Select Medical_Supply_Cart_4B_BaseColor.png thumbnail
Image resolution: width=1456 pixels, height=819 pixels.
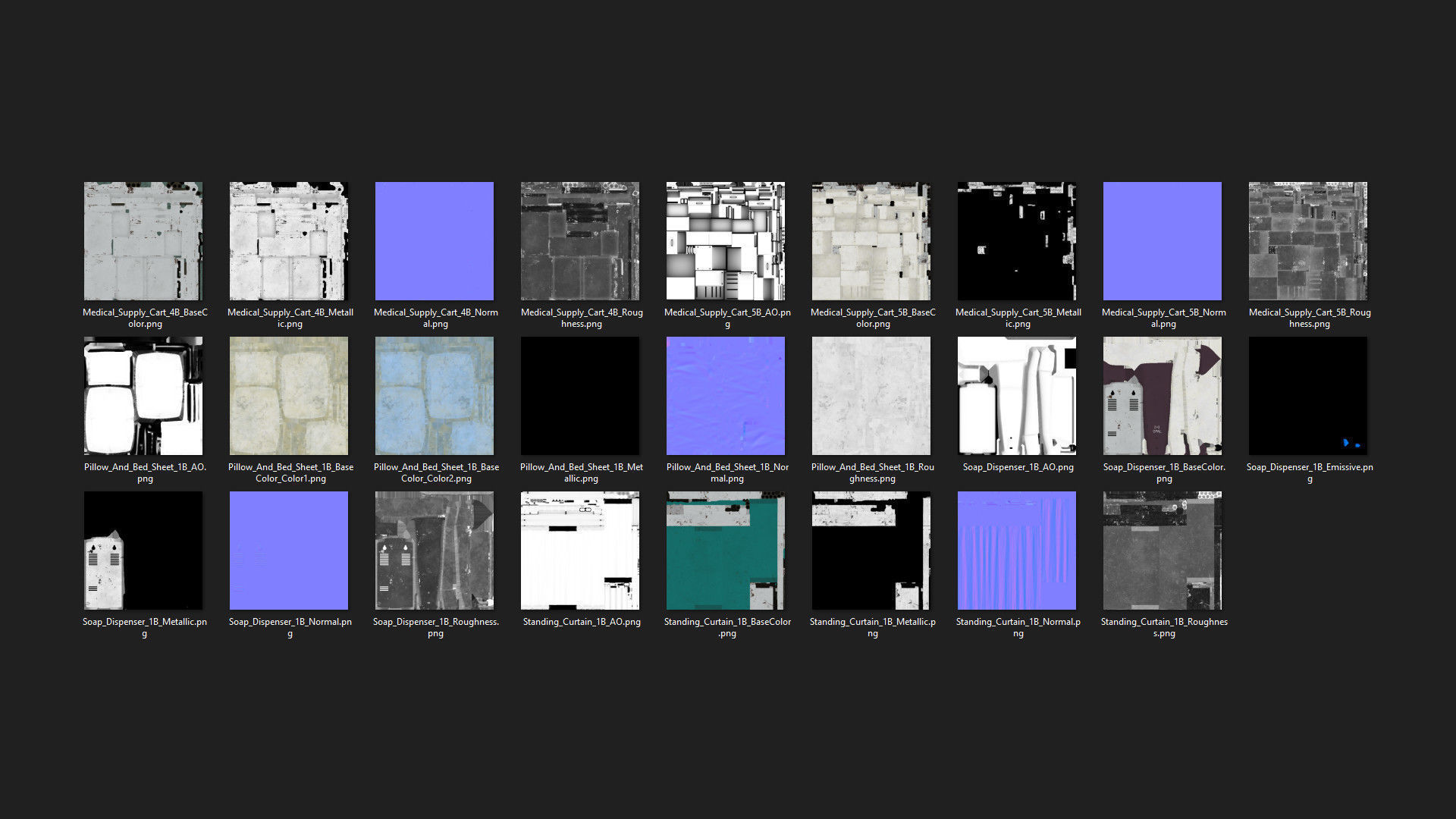[x=143, y=241]
